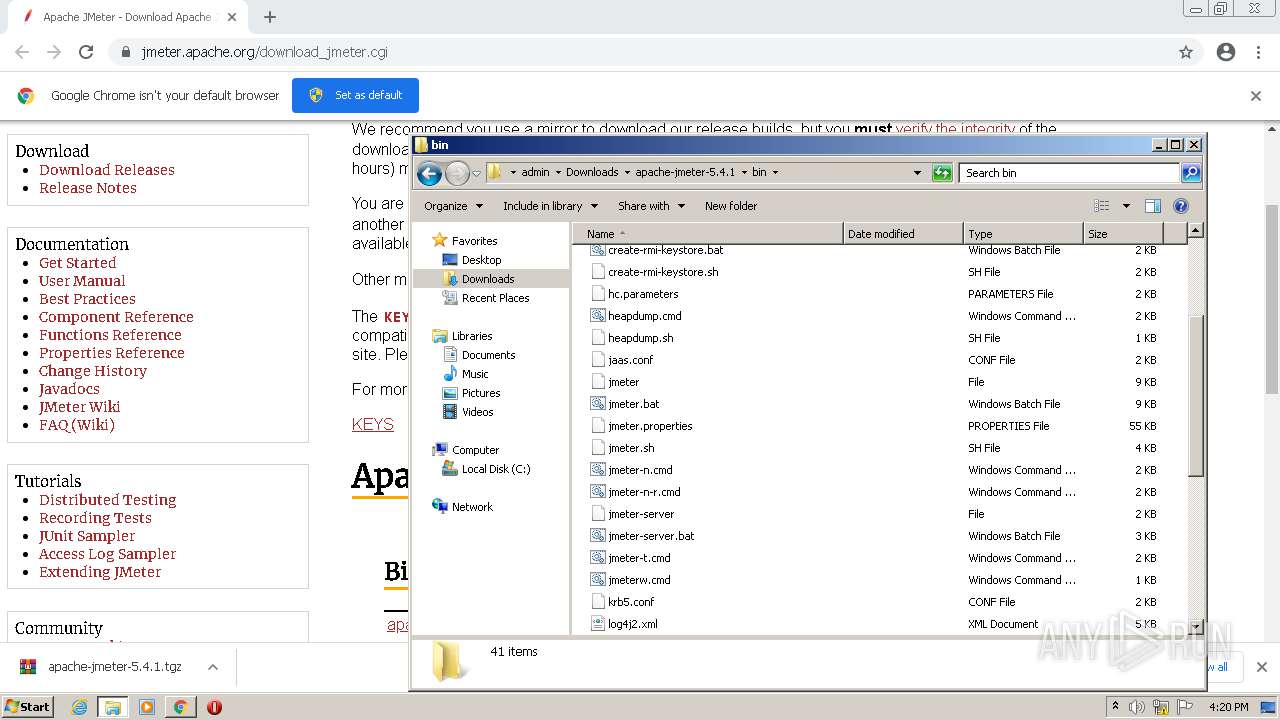Open the Share with dropdown

click(651, 206)
